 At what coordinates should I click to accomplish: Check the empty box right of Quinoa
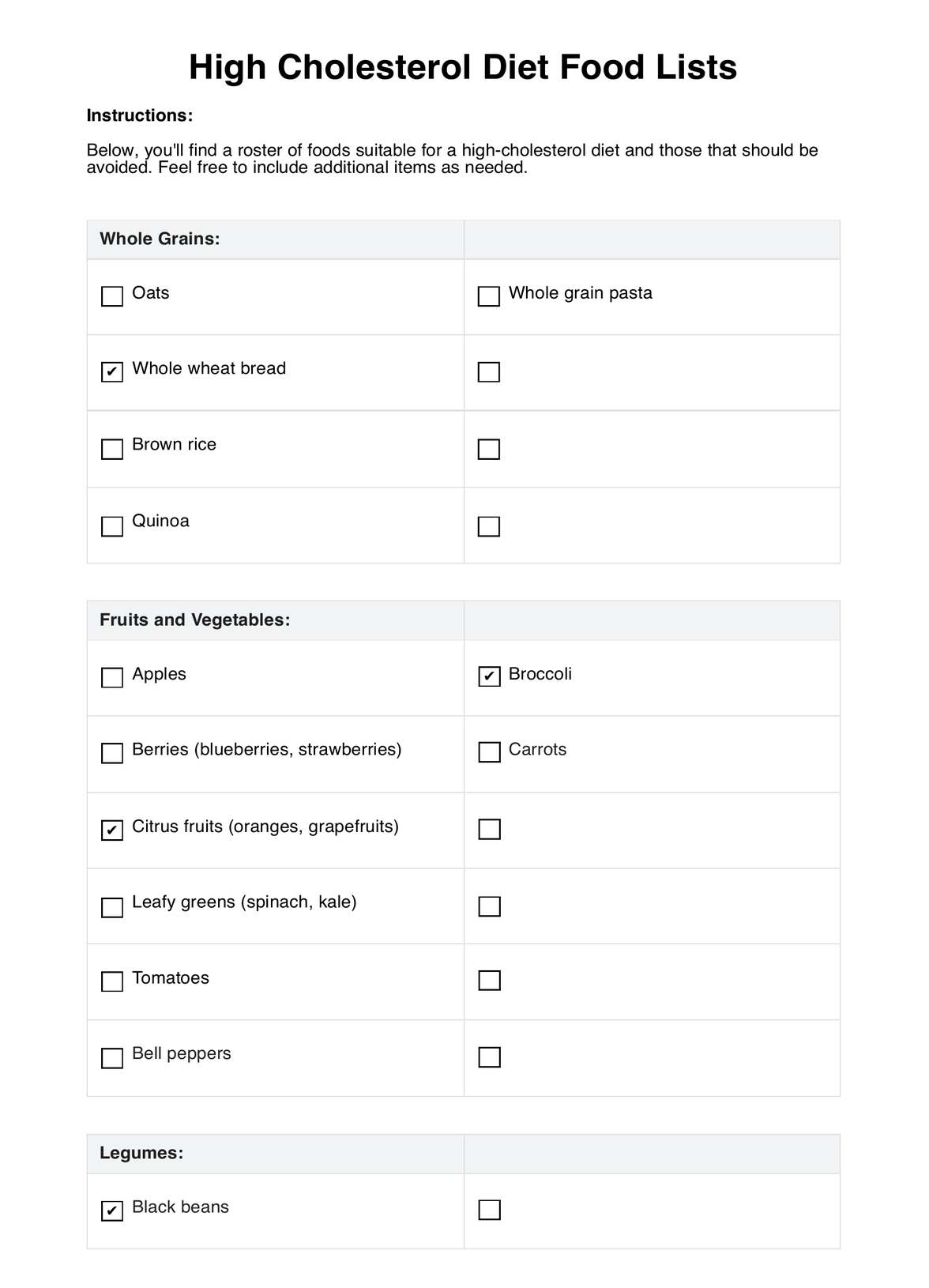point(489,526)
